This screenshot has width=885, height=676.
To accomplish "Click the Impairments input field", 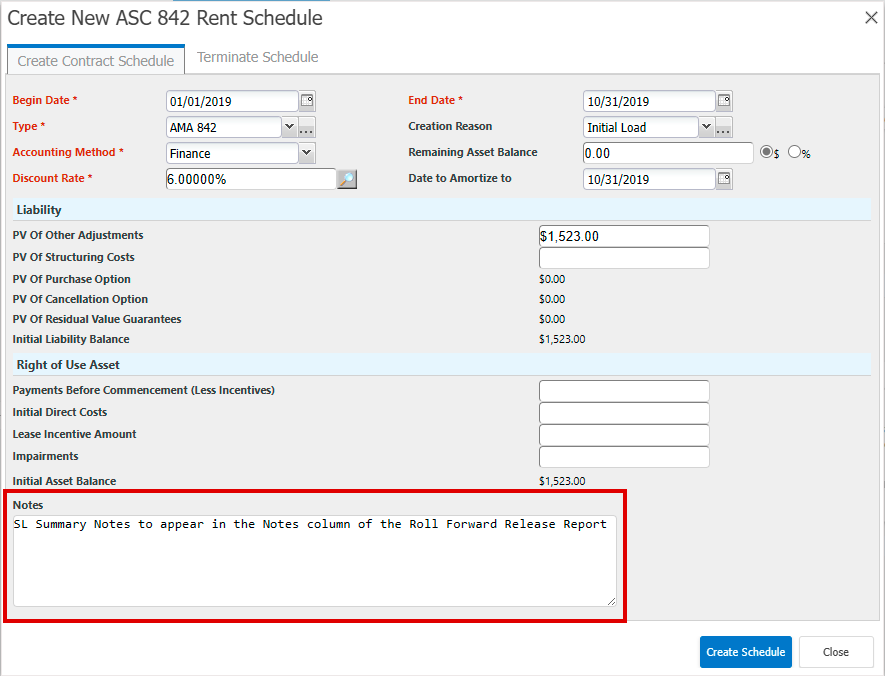I will click(x=624, y=457).
